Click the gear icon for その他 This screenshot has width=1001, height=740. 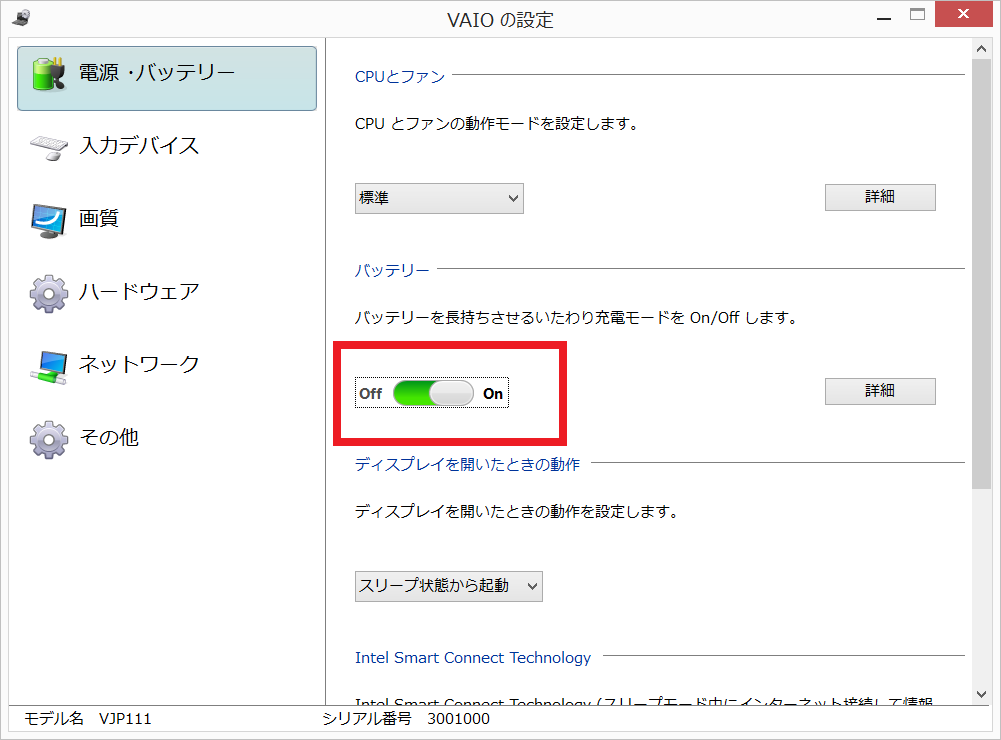coord(49,439)
